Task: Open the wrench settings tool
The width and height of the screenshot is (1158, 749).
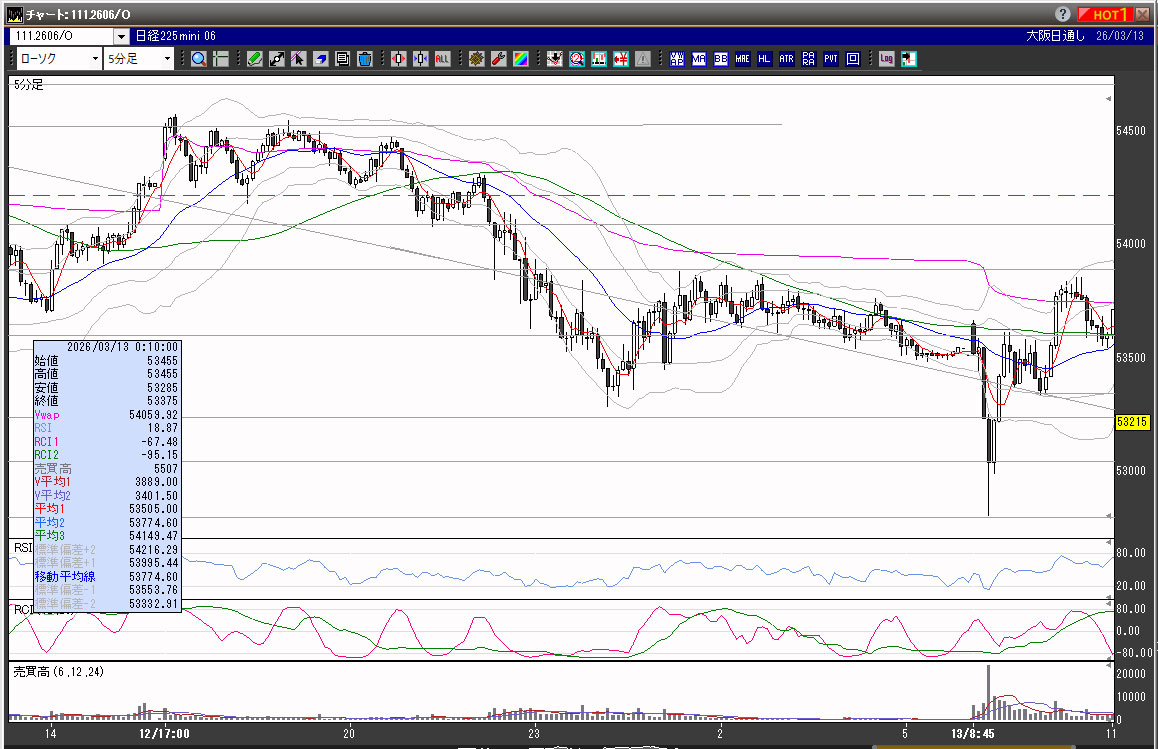Action: tap(498, 59)
